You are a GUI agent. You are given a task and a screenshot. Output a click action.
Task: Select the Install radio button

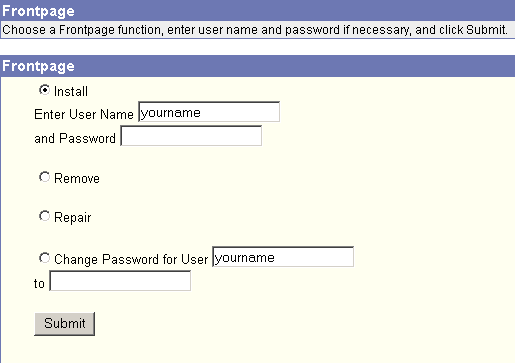[44, 90]
